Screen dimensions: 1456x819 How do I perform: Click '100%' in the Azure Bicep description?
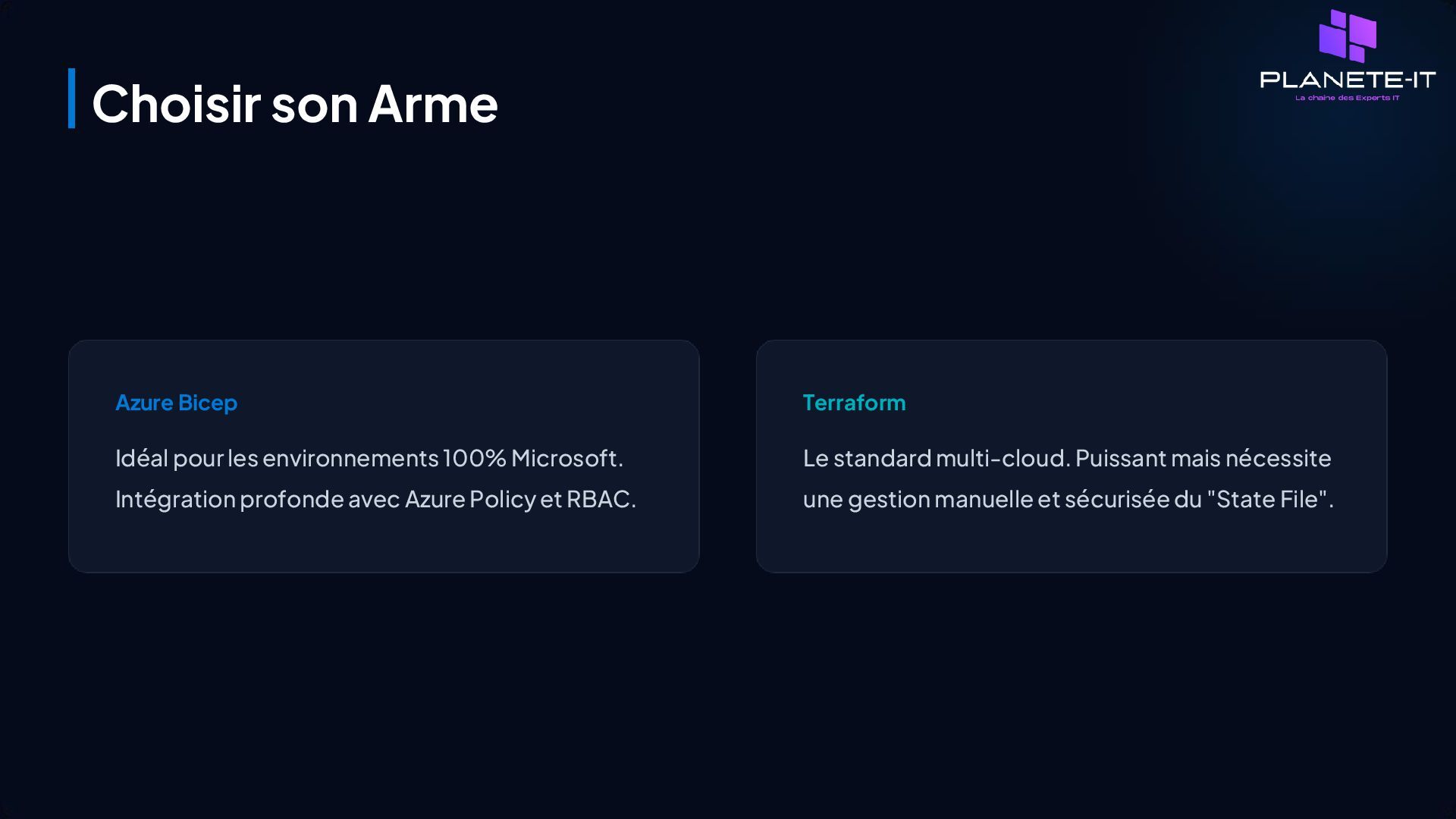(x=474, y=458)
